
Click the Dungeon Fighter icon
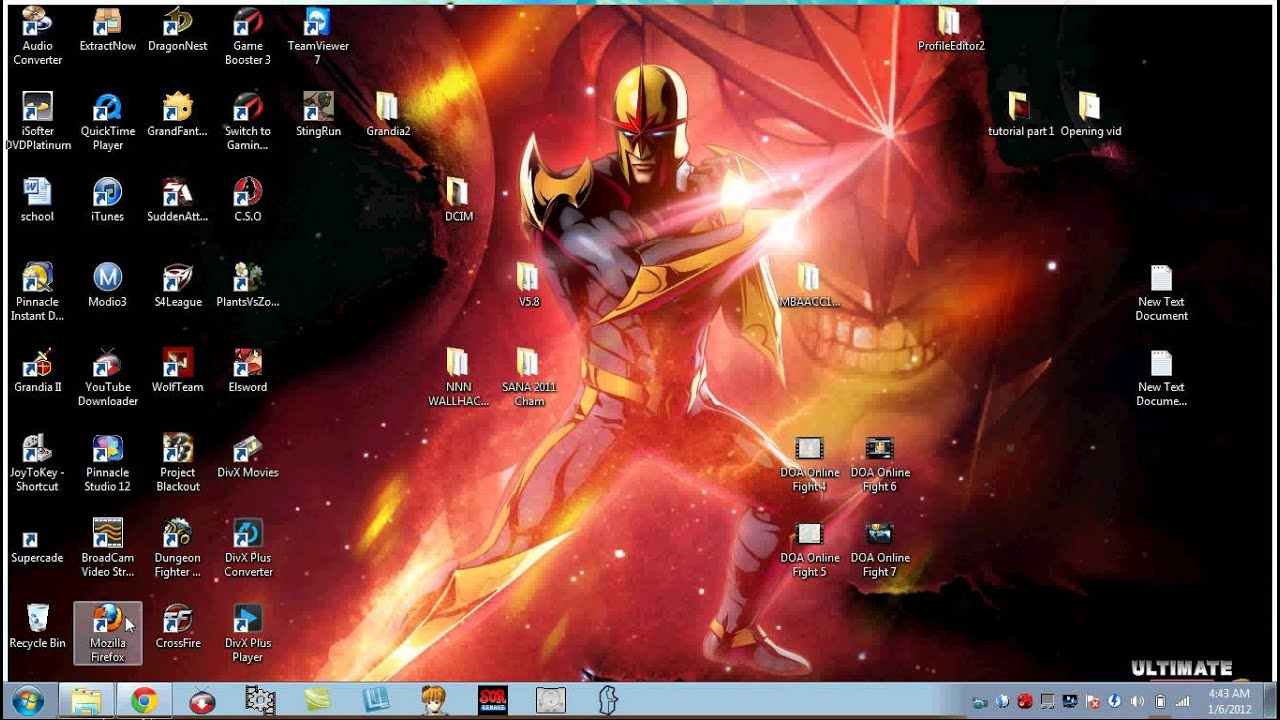click(x=178, y=548)
